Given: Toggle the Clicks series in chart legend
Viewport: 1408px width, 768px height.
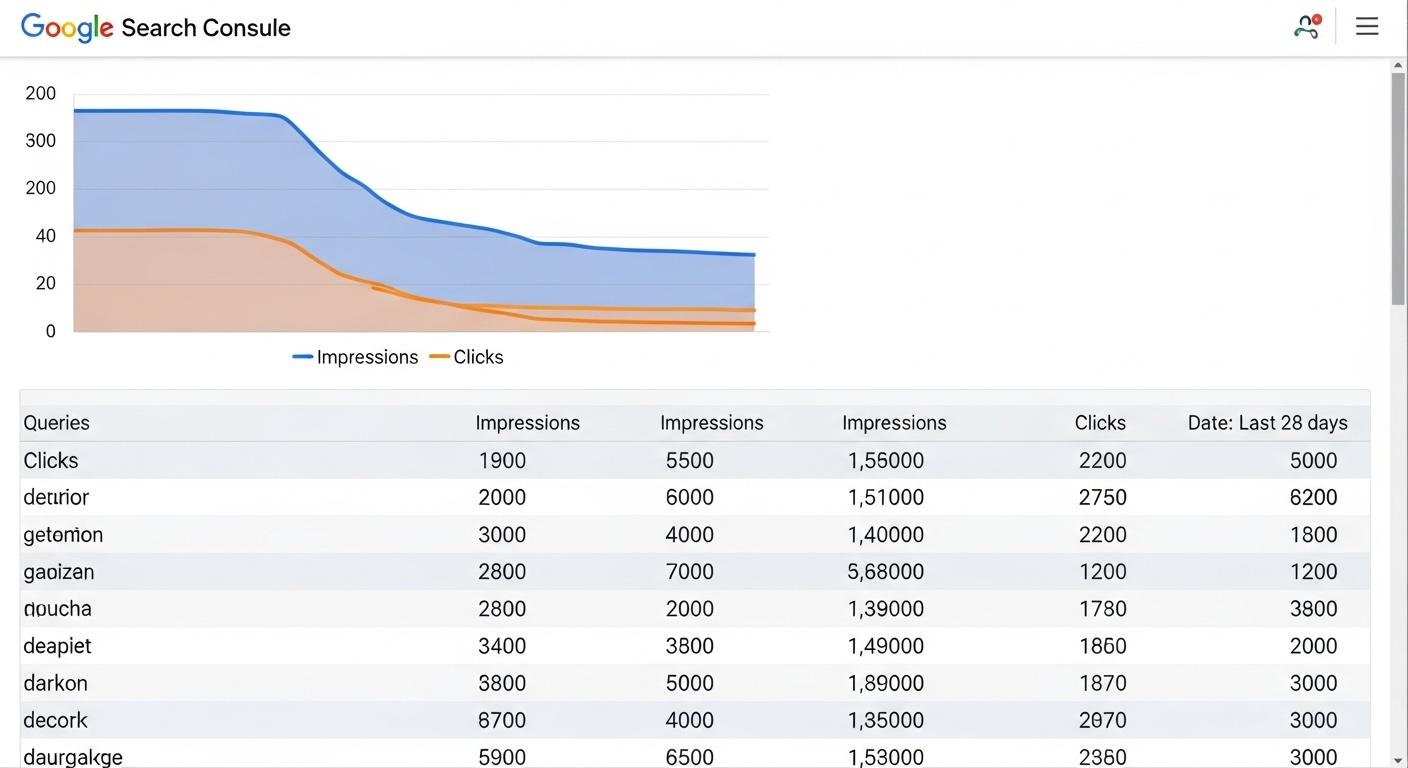Looking at the screenshot, I should pos(467,357).
